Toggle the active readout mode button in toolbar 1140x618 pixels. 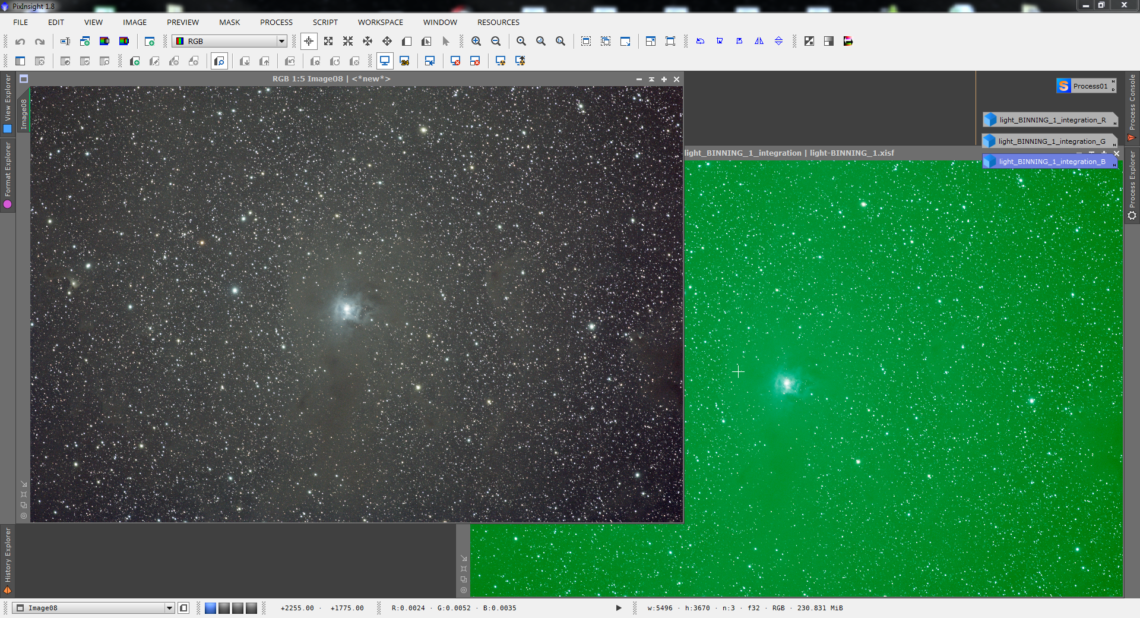(x=308, y=41)
